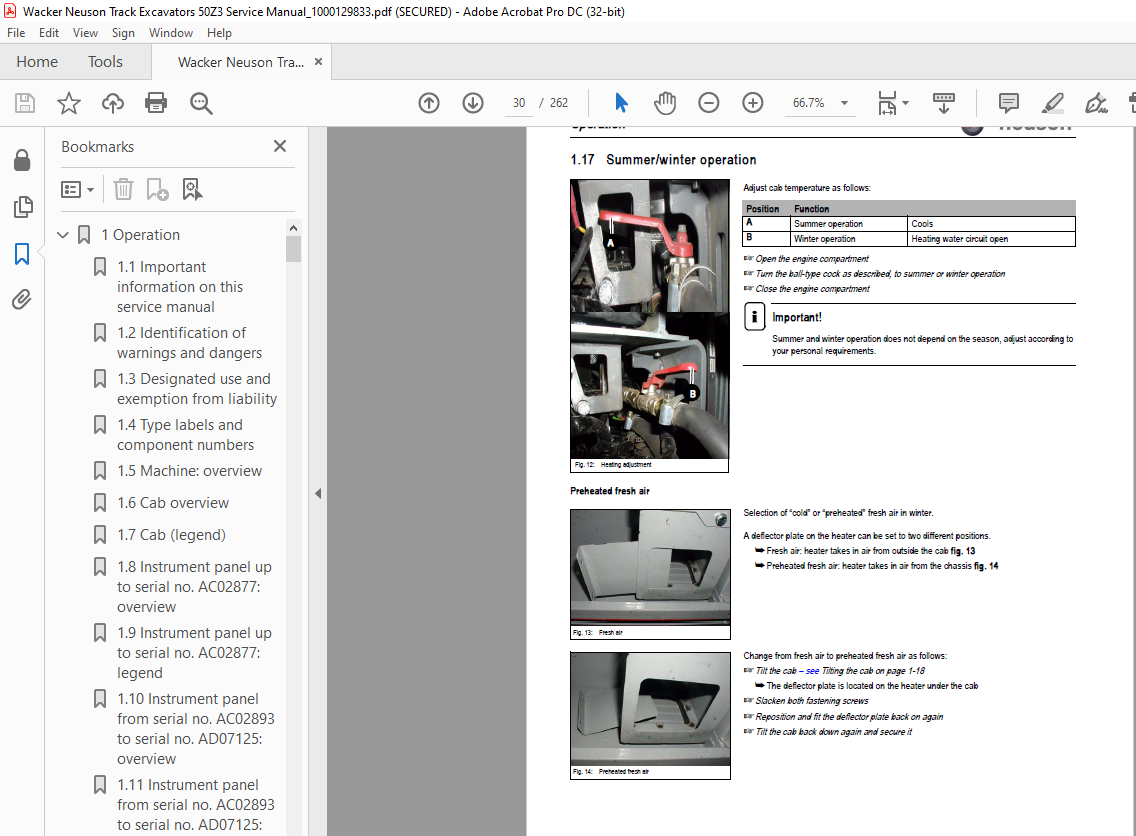Add a comment with speech bubble icon
This screenshot has height=836, width=1136.
pyautogui.click(x=1008, y=103)
